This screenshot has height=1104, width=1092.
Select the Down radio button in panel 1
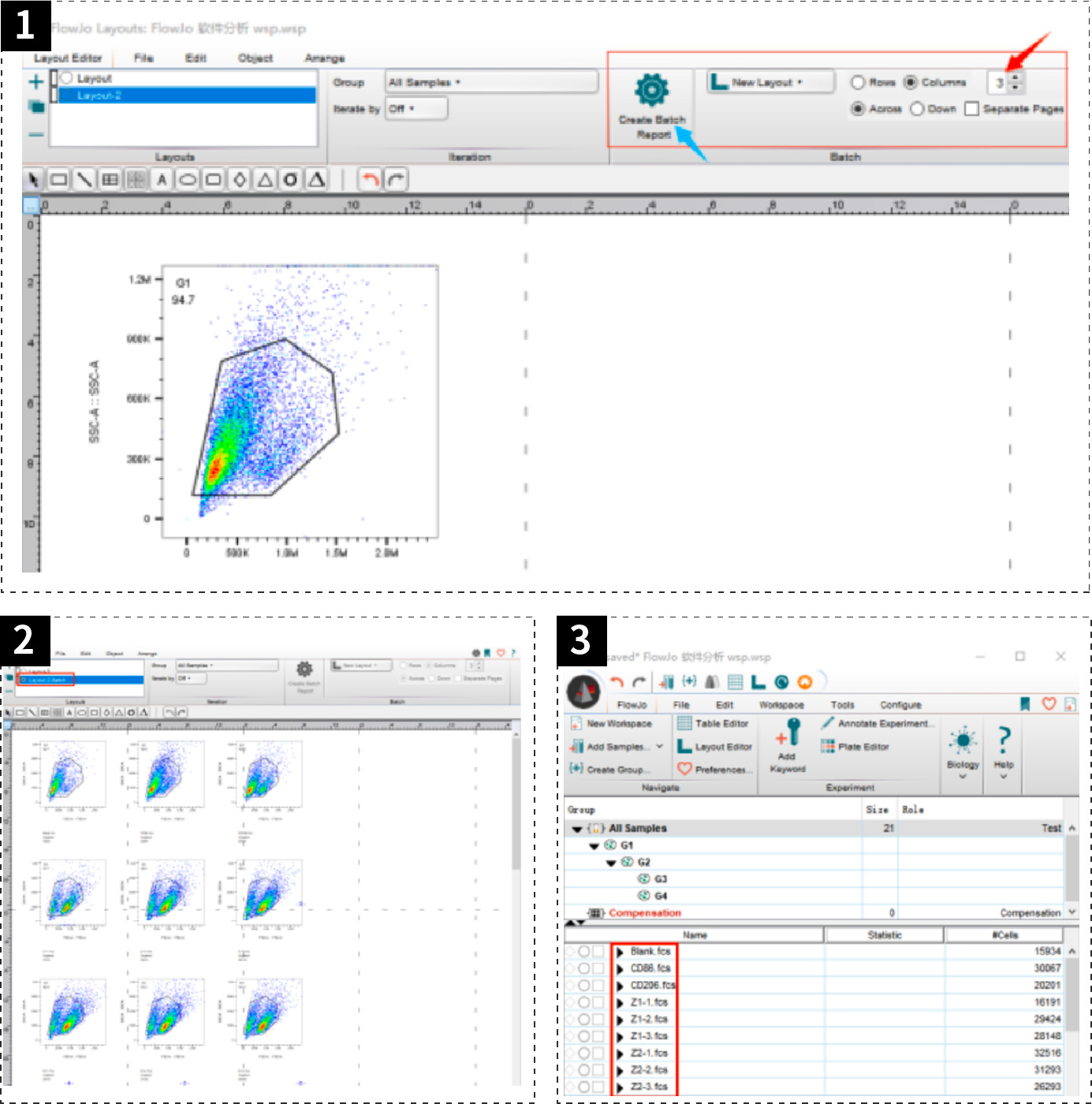tap(917, 109)
